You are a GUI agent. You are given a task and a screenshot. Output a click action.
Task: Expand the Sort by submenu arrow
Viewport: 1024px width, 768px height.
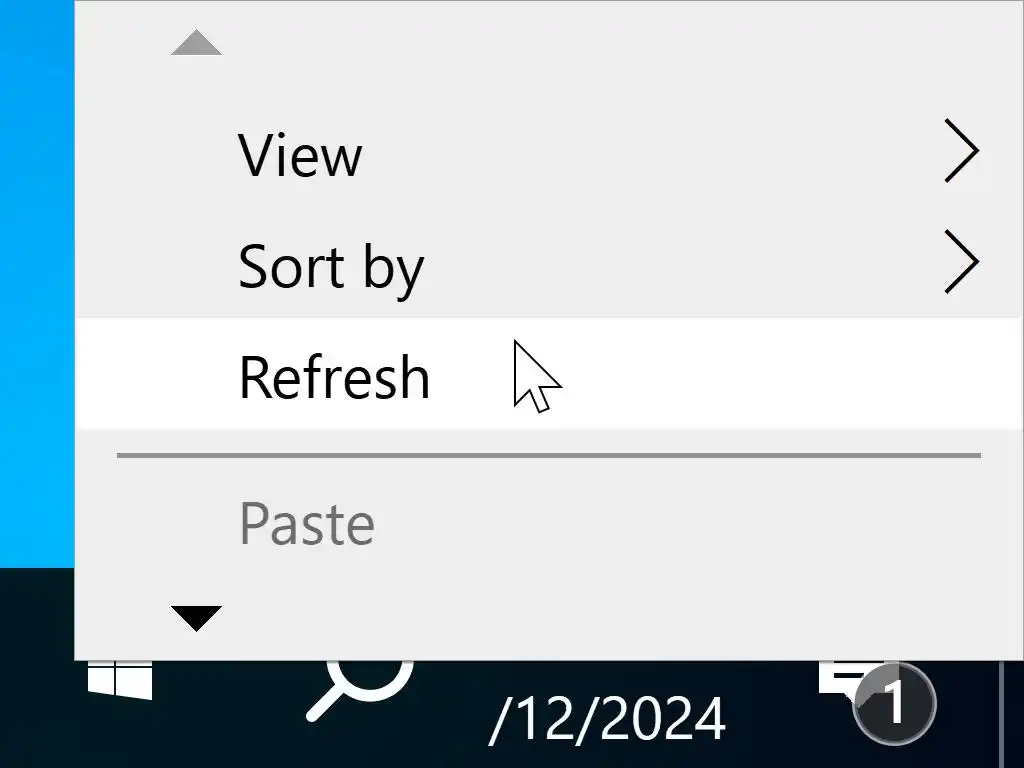(x=960, y=266)
